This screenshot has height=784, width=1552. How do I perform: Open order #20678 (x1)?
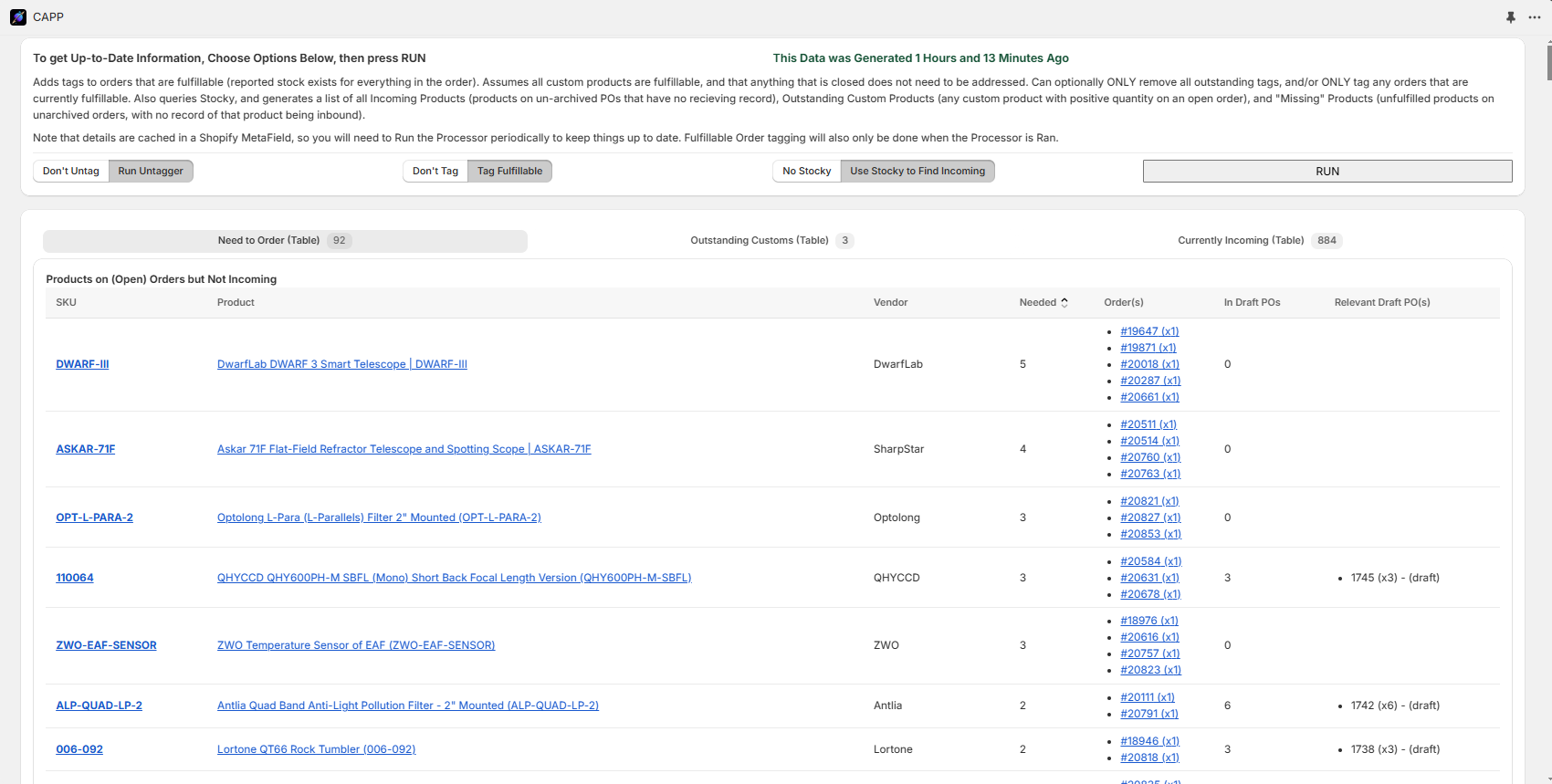click(x=1150, y=594)
